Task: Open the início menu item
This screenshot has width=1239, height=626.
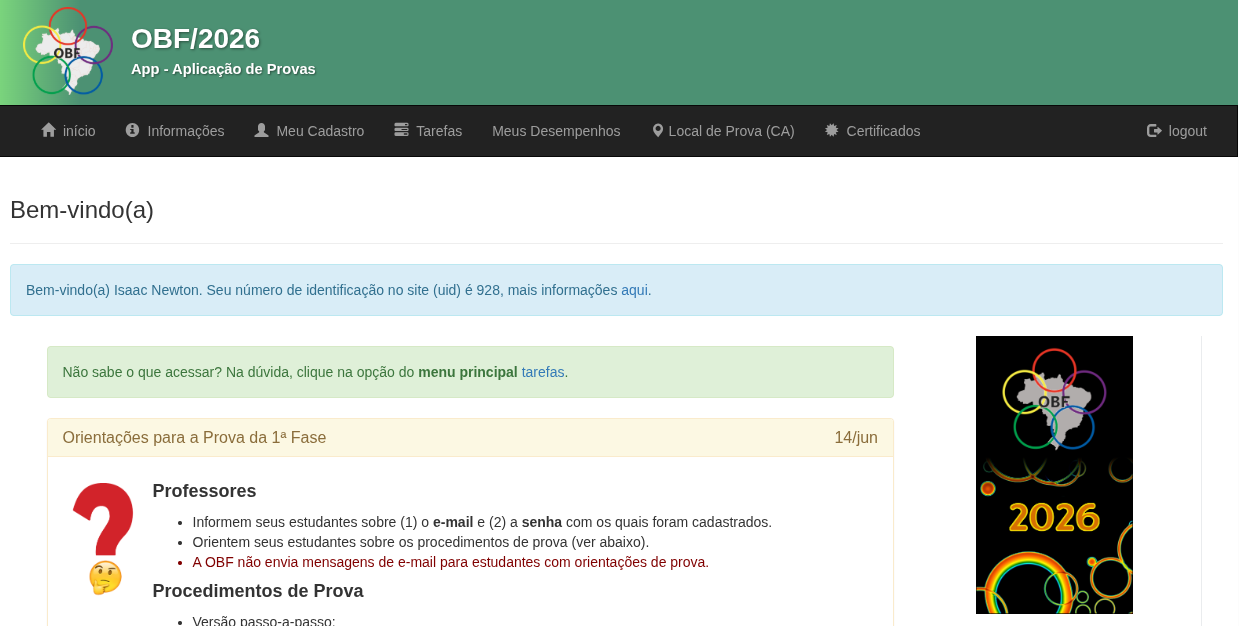Action: [68, 131]
